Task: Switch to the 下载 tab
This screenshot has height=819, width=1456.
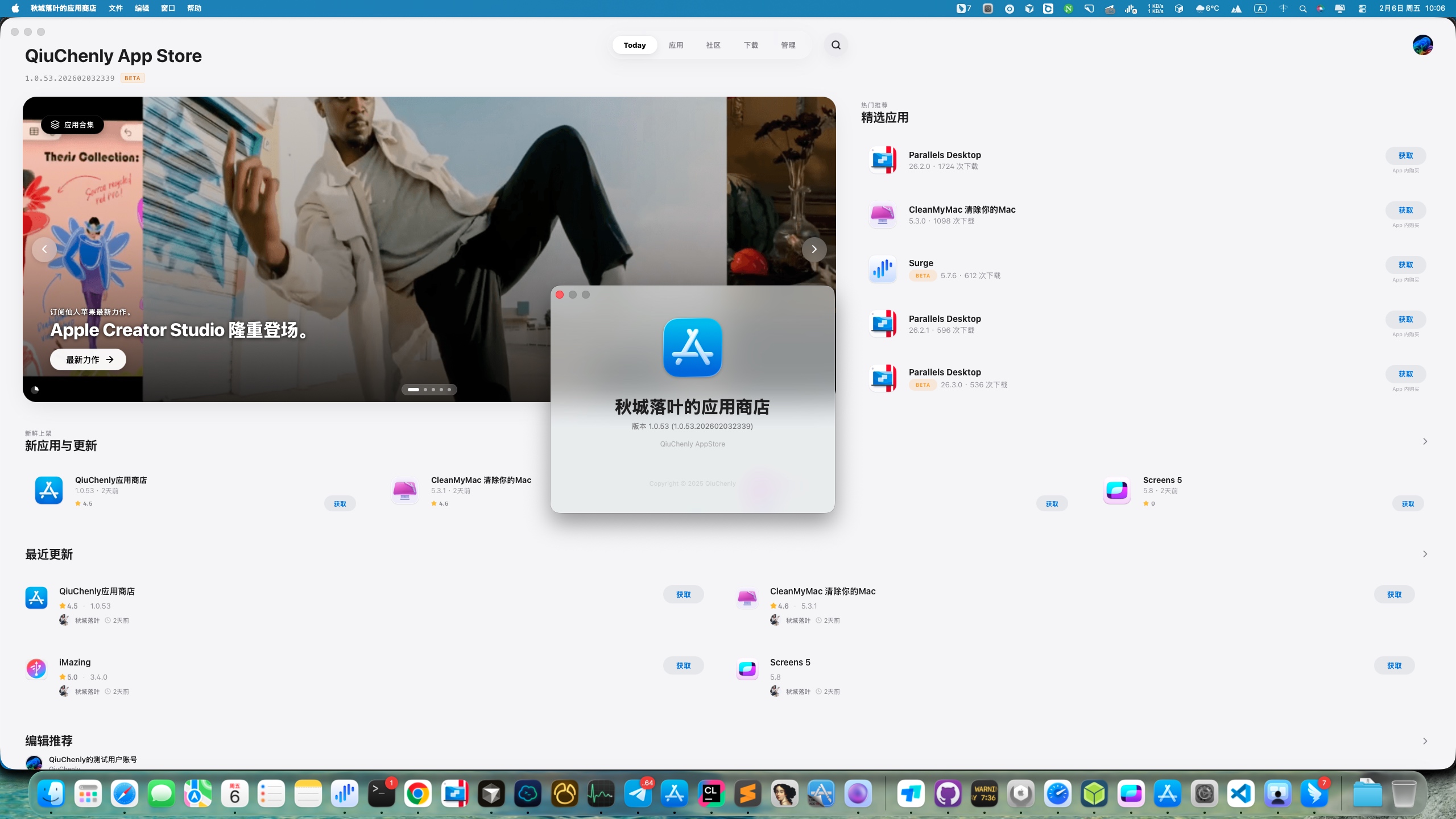Action: coord(750,45)
